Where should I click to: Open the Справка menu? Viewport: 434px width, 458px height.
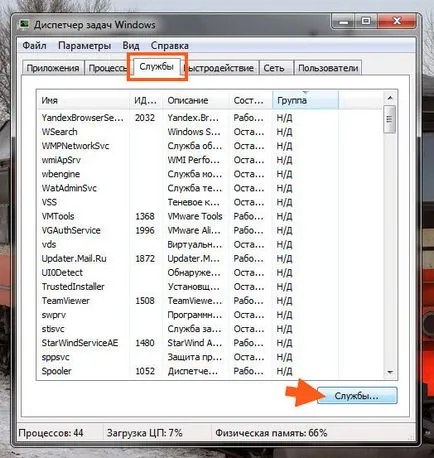point(170,45)
